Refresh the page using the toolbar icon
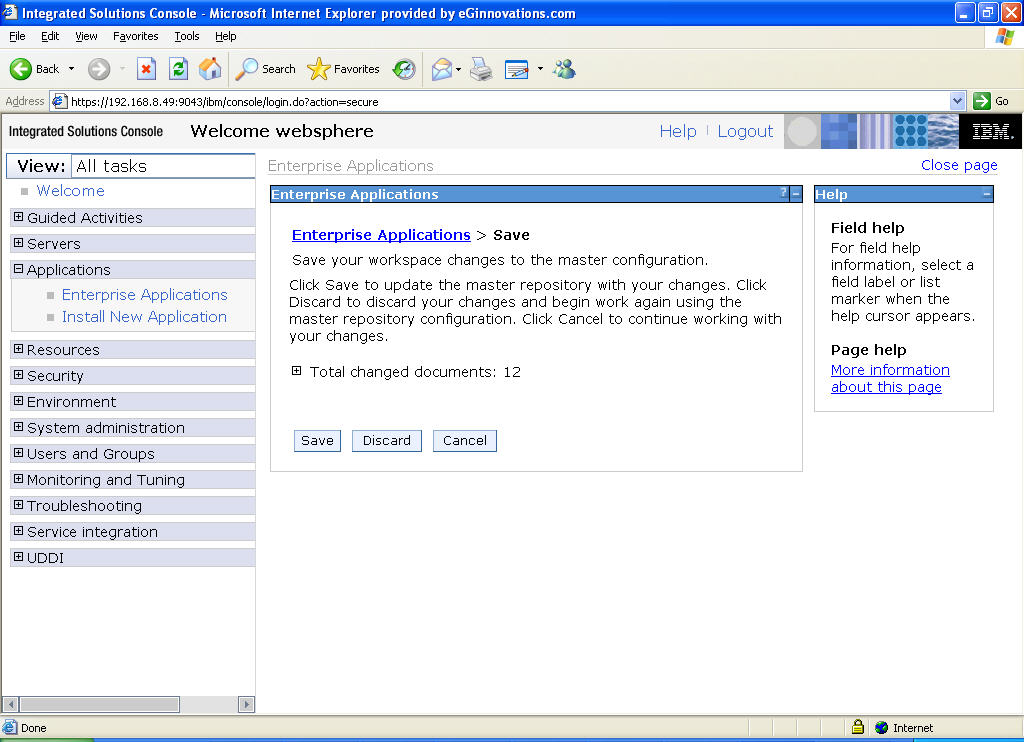 (178, 69)
